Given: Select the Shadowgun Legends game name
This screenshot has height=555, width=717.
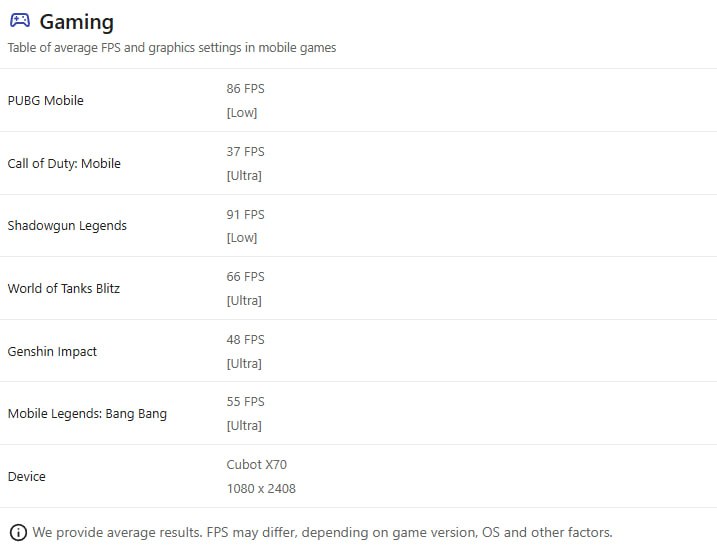Looking at the screenshot, I should pyautogui.click(x=67, y=226).
